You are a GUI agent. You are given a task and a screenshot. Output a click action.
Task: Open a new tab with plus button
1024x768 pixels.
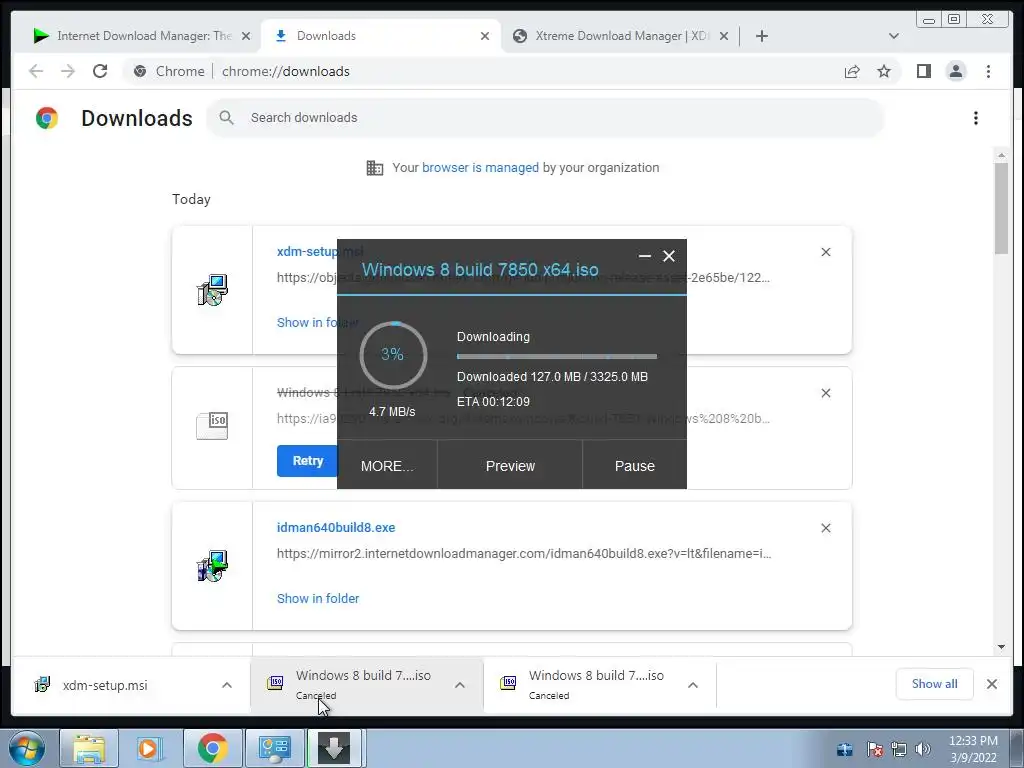(x=761, y=36)
